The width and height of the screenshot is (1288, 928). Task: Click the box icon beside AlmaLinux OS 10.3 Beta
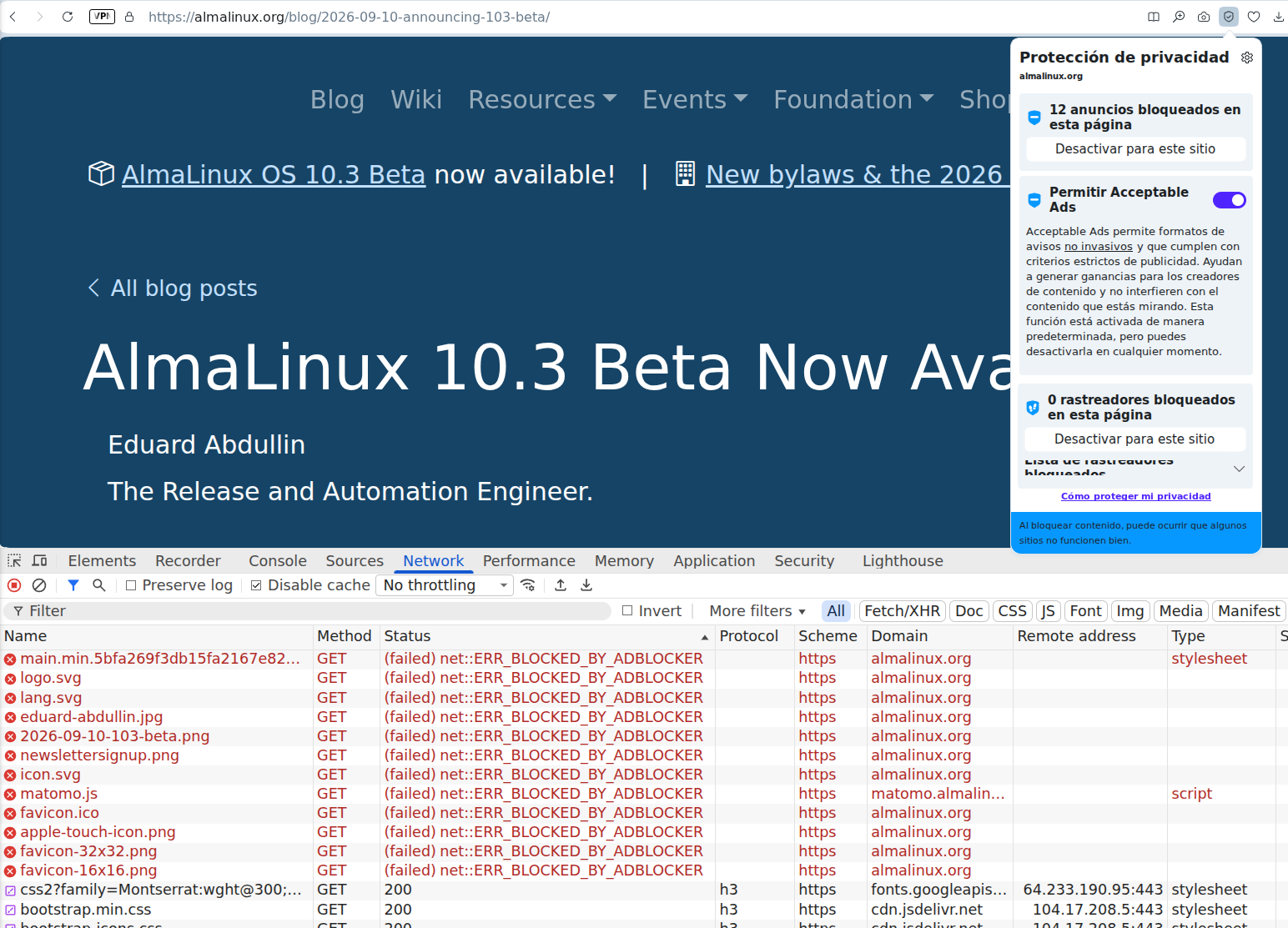point(101,174)
